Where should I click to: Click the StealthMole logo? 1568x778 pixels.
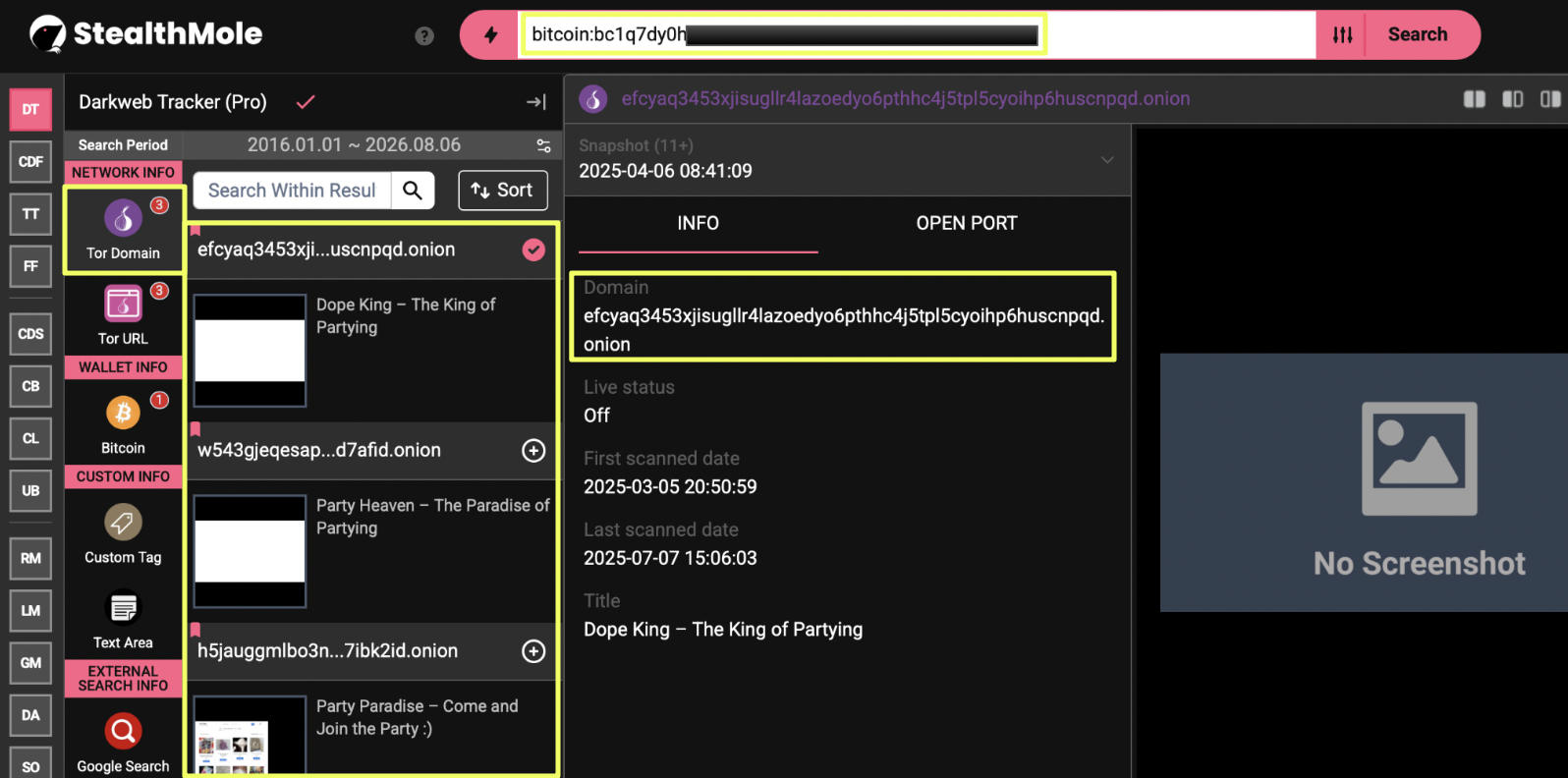coord(145,34)
